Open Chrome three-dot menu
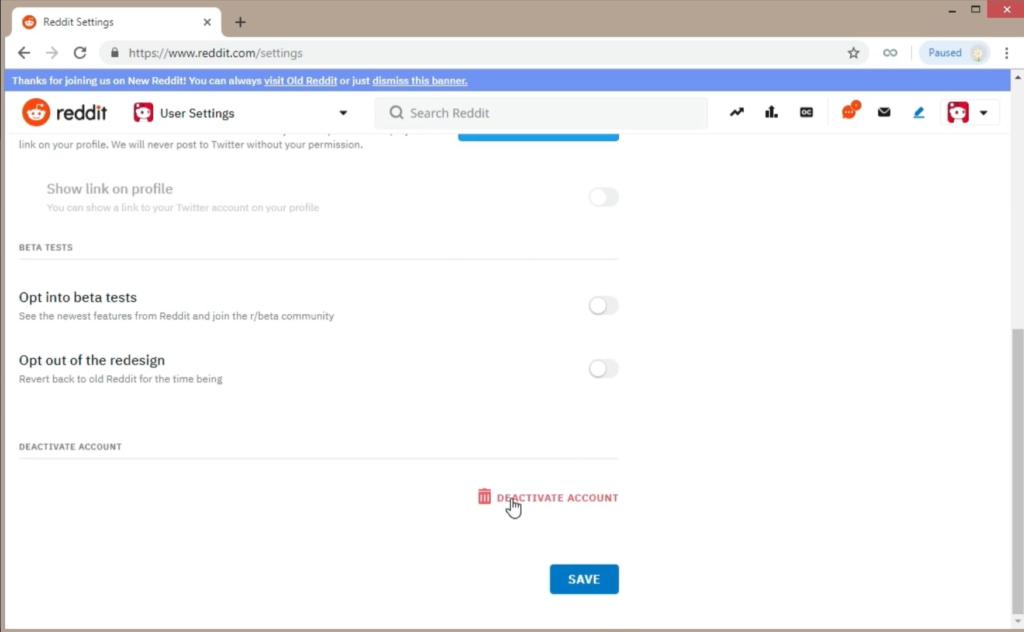Screen dimensions: 1024x632 1006,53
